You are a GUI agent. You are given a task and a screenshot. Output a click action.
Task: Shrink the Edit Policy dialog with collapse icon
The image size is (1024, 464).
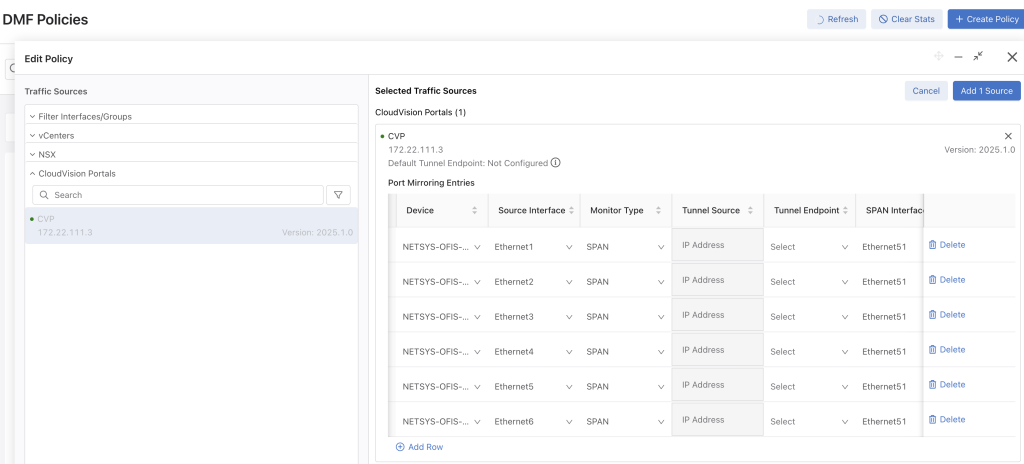(978, 58)
